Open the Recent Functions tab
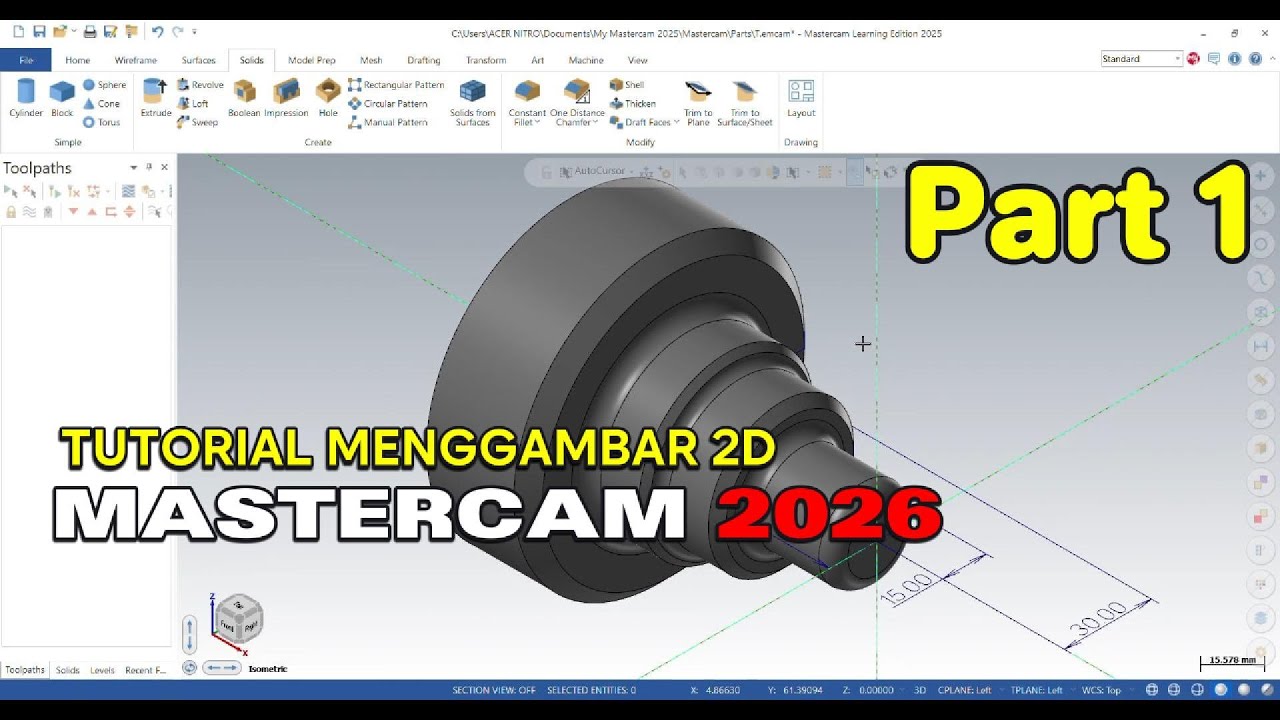This screenshot has width=1280, height=720. [146, 670]
